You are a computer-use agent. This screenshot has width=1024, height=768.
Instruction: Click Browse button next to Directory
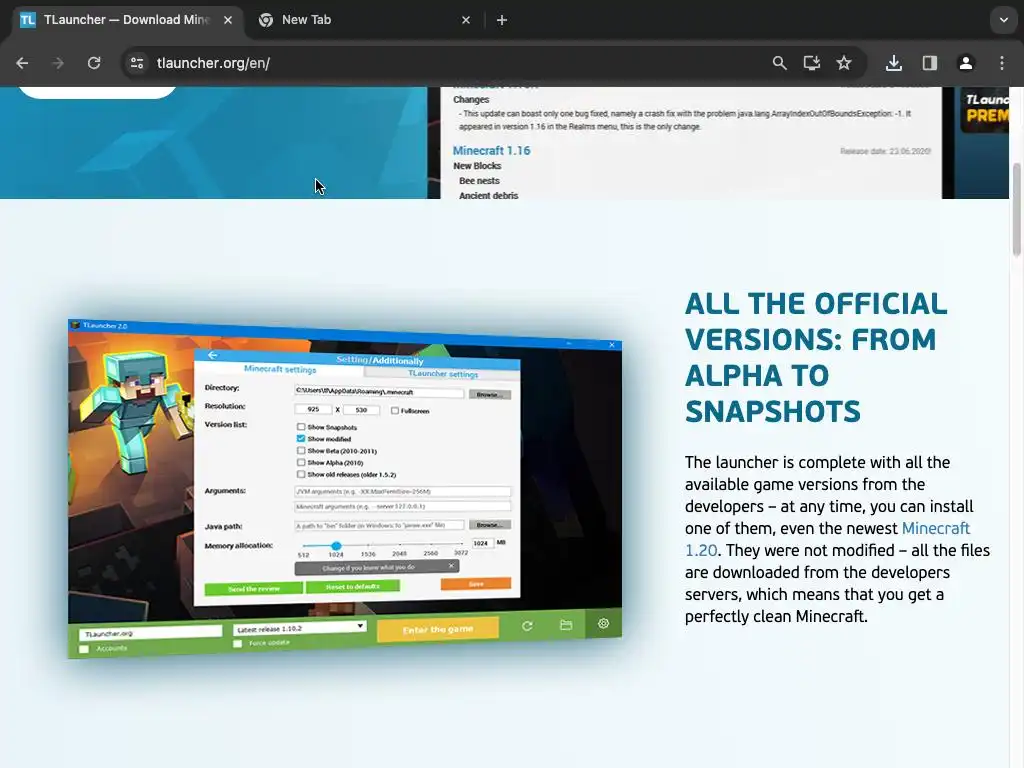(x=489, y=394)
